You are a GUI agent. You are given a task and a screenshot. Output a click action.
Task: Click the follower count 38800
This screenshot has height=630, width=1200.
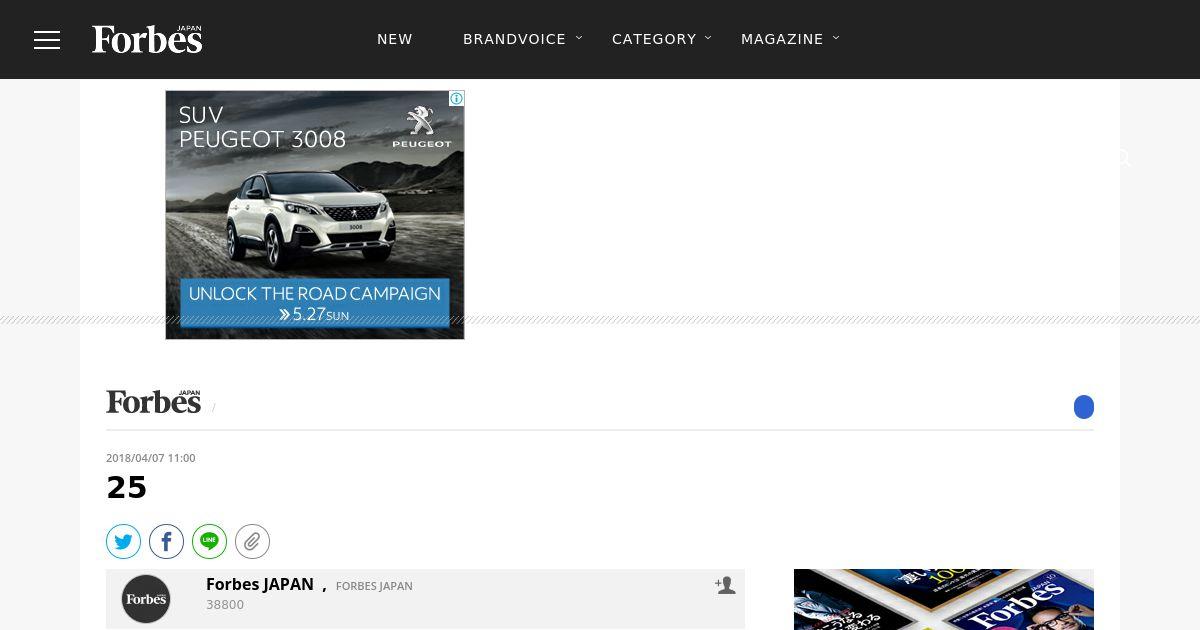point(225,605)
